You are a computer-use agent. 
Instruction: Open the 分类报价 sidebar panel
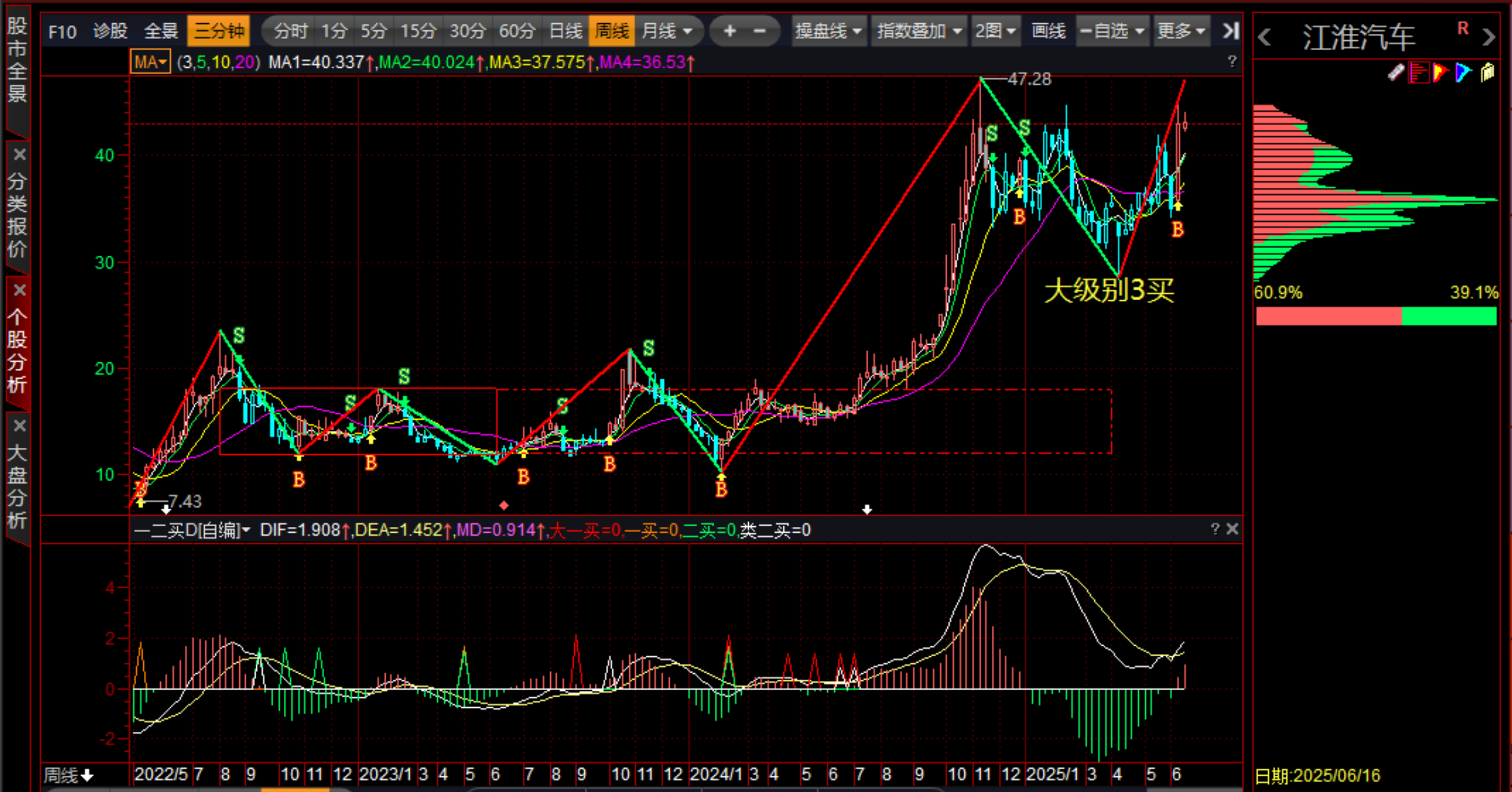(x=17, y=215)
